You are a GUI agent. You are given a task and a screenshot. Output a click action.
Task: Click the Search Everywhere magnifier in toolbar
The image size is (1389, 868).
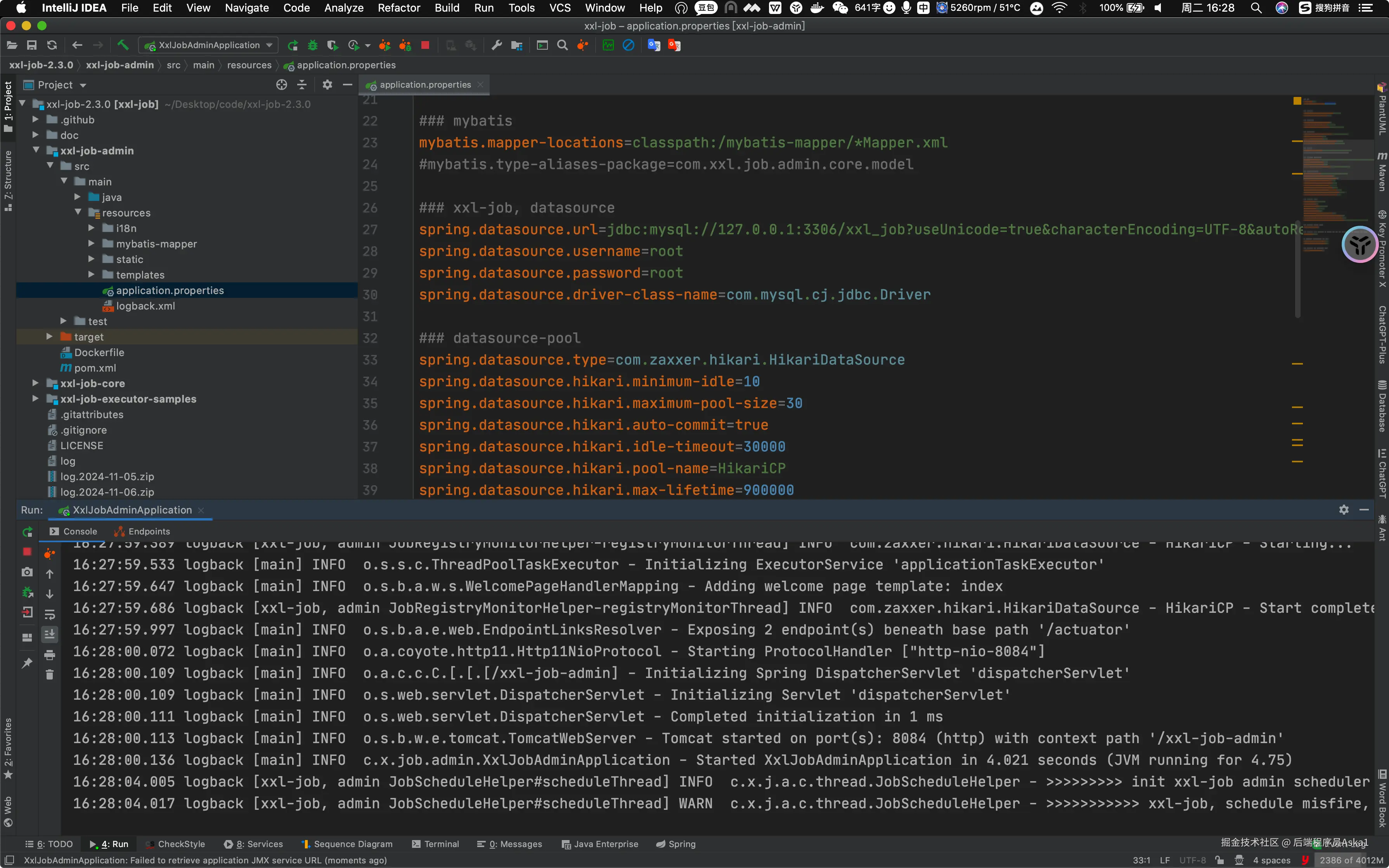point(563,45)
